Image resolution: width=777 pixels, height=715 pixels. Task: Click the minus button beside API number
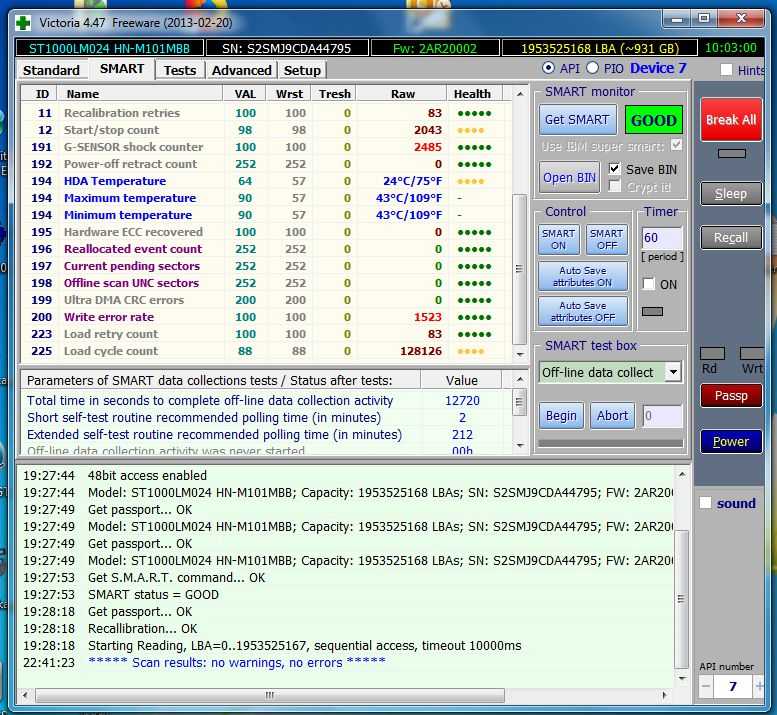[705, 687]
